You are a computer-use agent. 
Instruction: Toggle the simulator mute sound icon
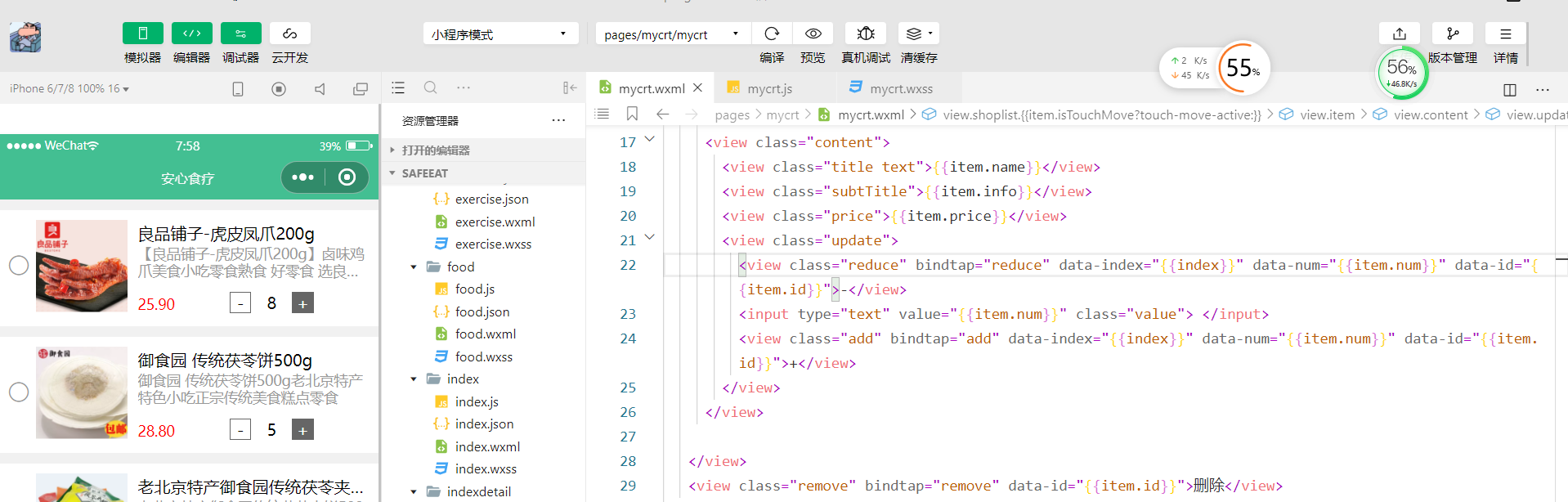coord(320,89)
